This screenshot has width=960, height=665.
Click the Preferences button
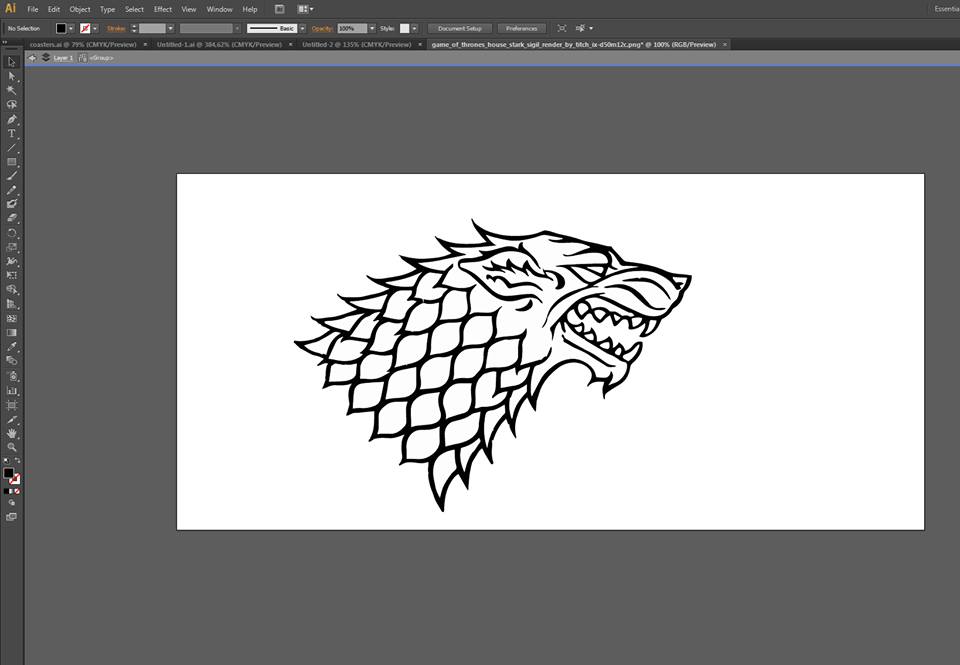click(522, 28)
